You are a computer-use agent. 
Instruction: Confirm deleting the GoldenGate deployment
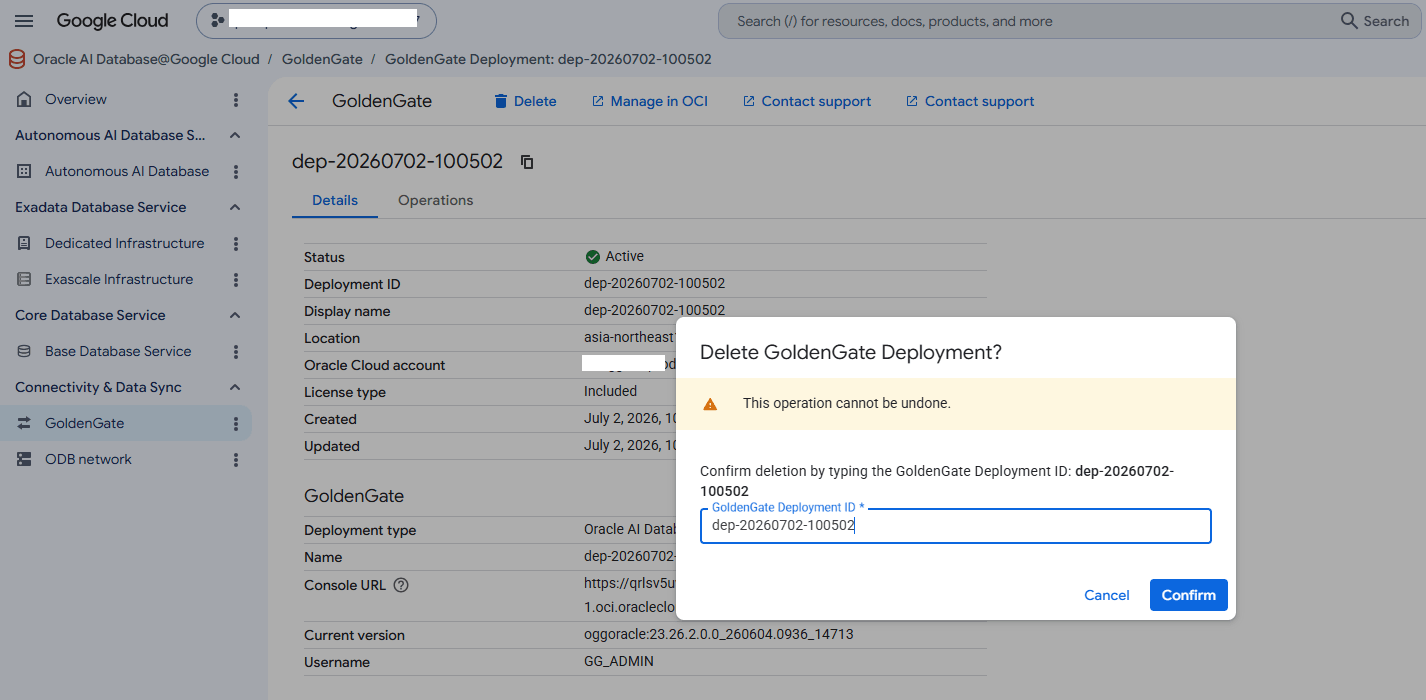pos(1188,595)
